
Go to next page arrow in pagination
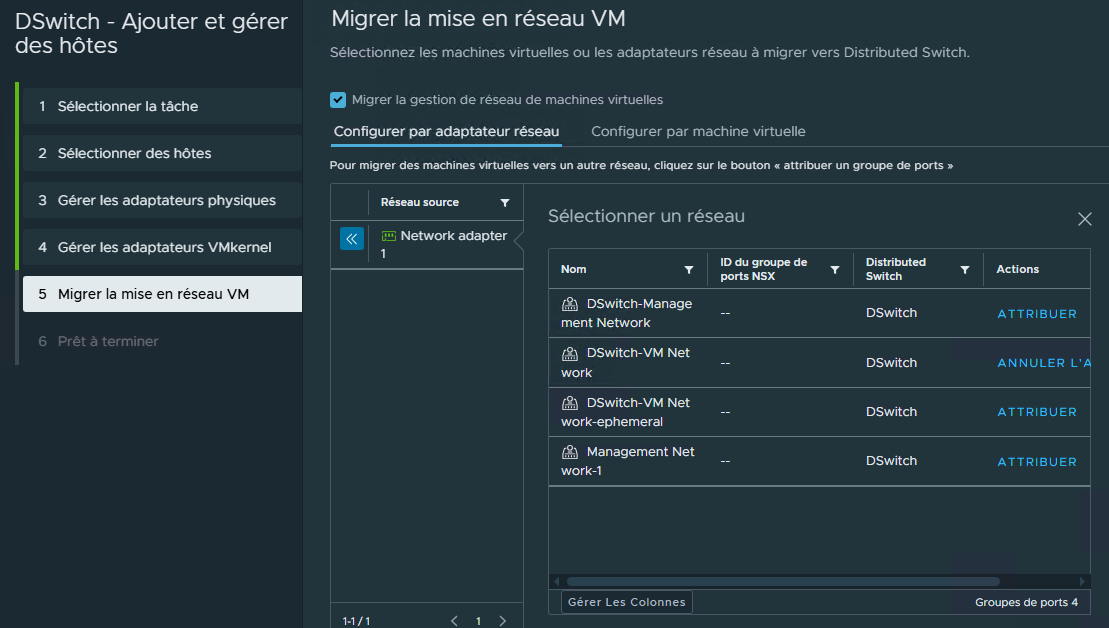(502, 621)
